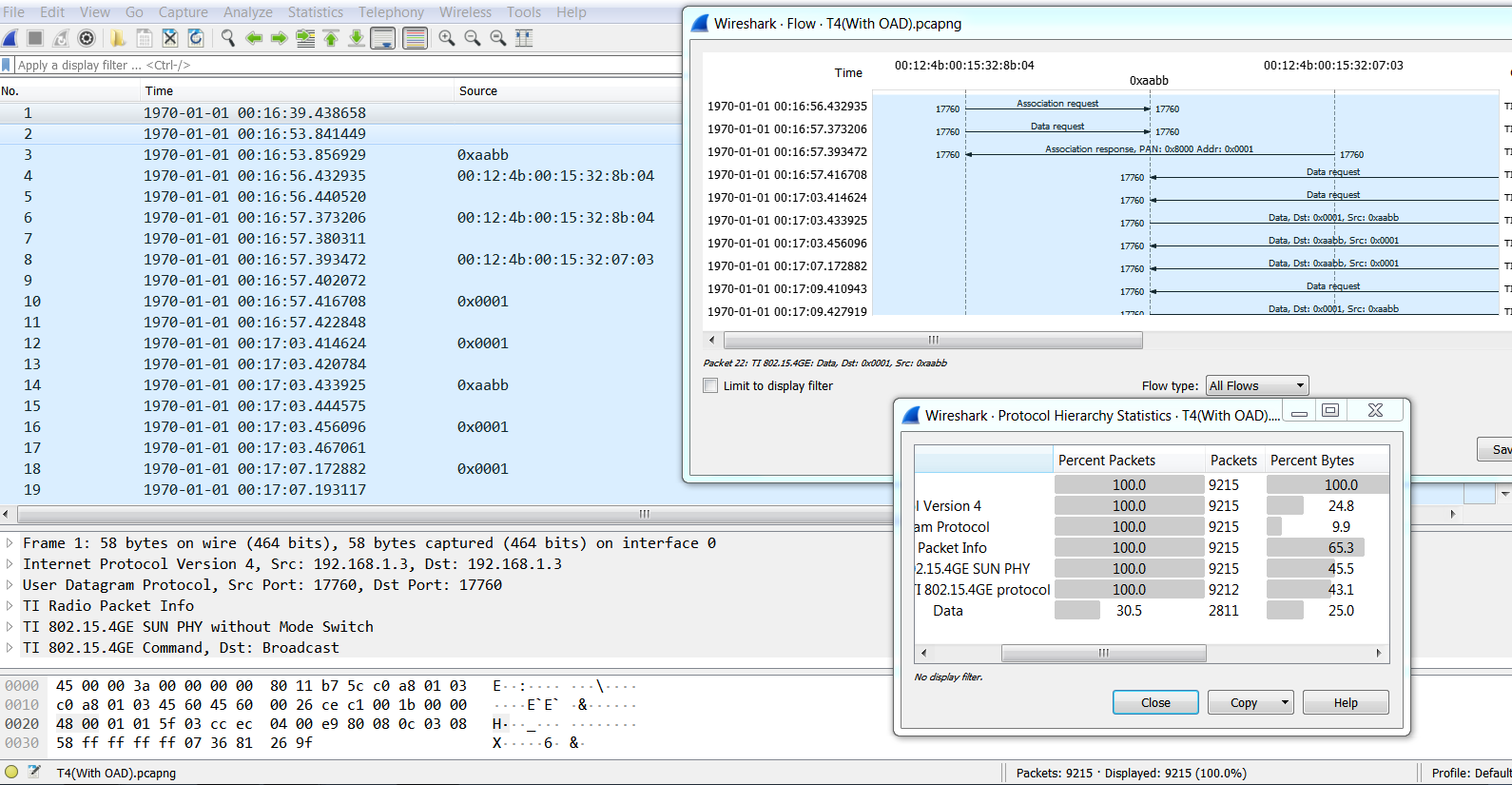This screenshot has width=1512, height=785.
Task: Open the Help menu
Action: [571, 12]
